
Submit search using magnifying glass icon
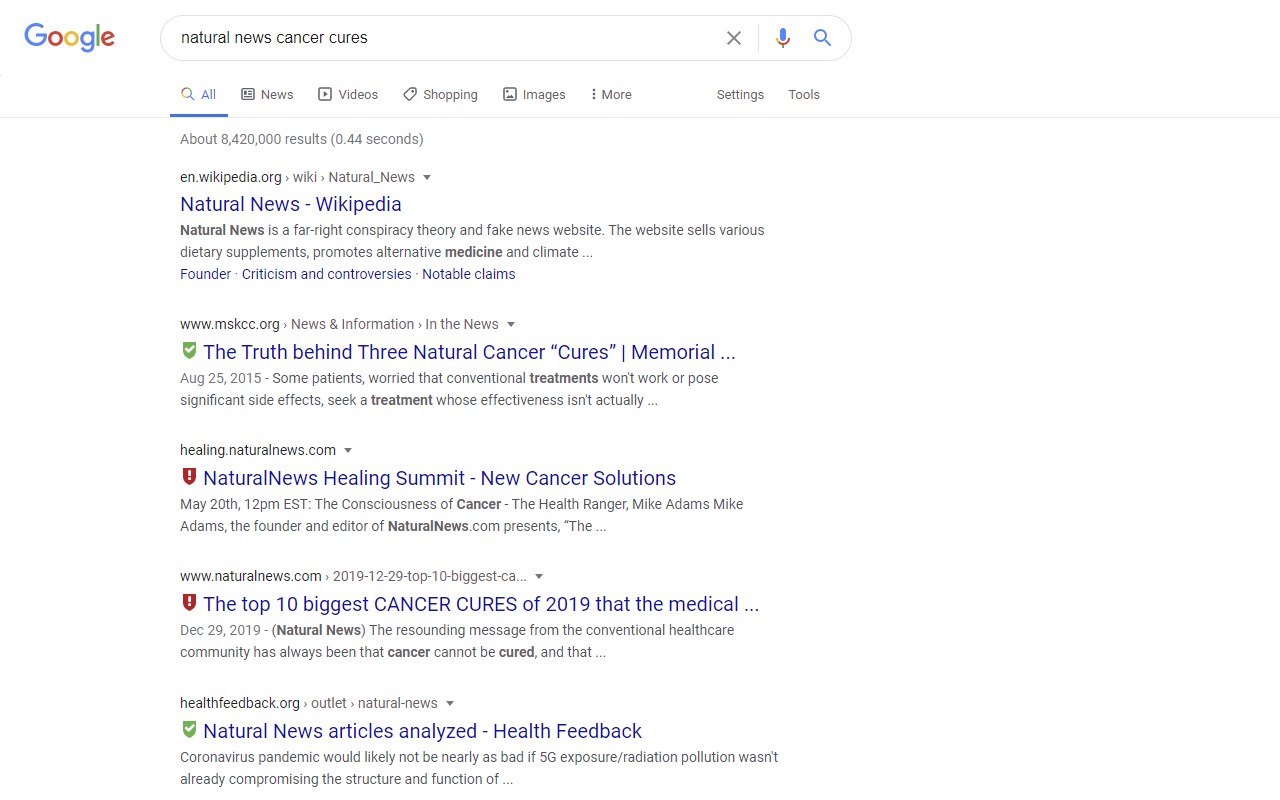click(x=822, y=38)
